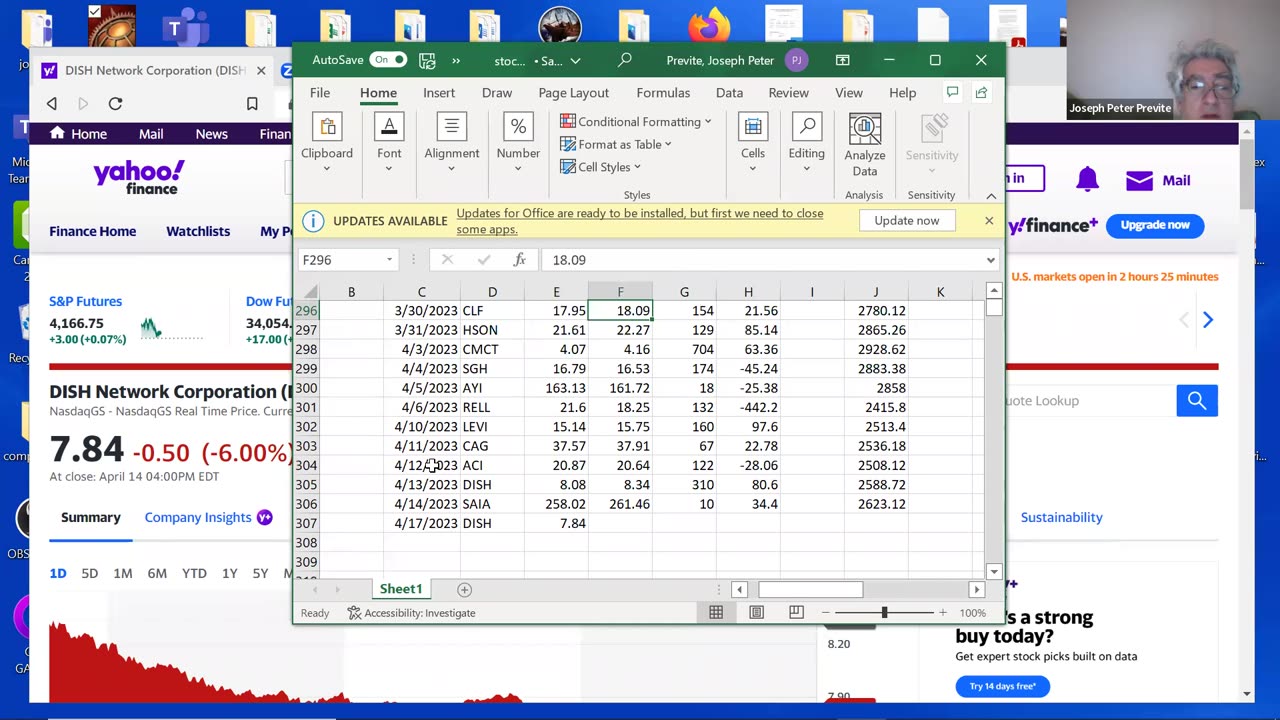Open the Format as Table dropdown
Image resolution: width=1280 pixels, height=720 pixels.
(616, 144)
